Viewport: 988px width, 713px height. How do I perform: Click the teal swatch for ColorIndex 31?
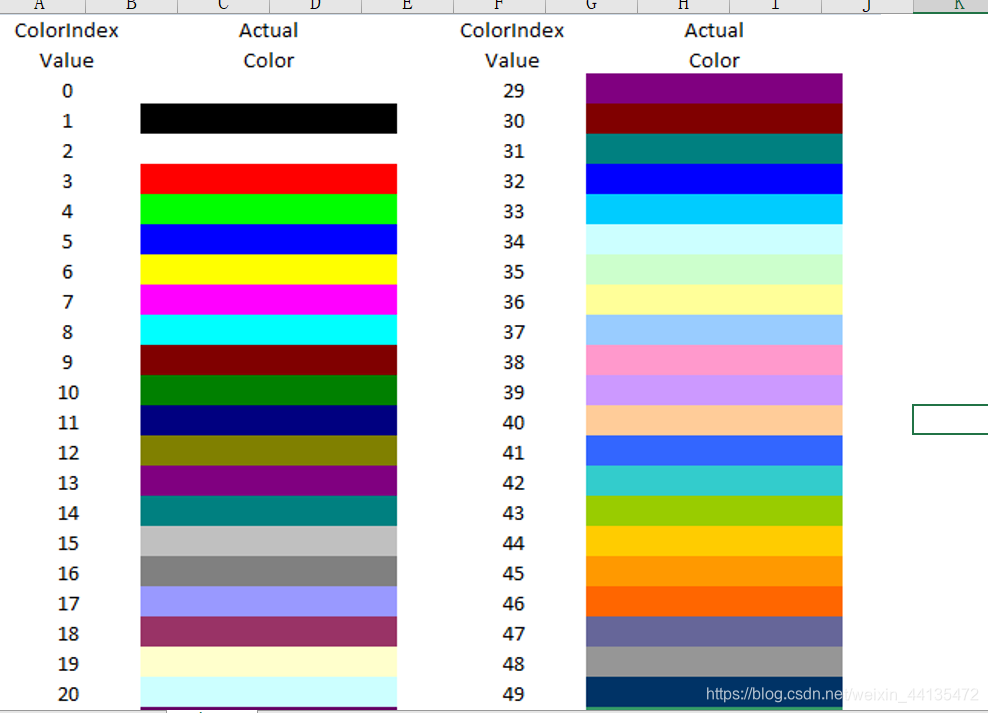[x=714, y=149]
